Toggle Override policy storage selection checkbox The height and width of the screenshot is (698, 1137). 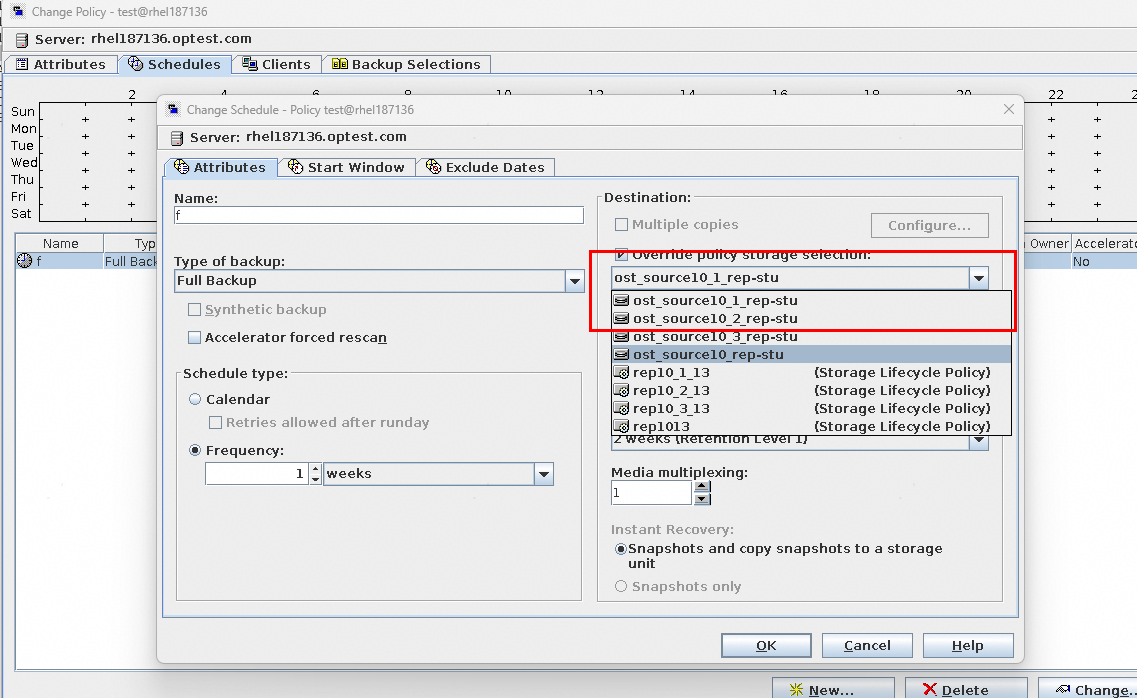coord(621,254)
